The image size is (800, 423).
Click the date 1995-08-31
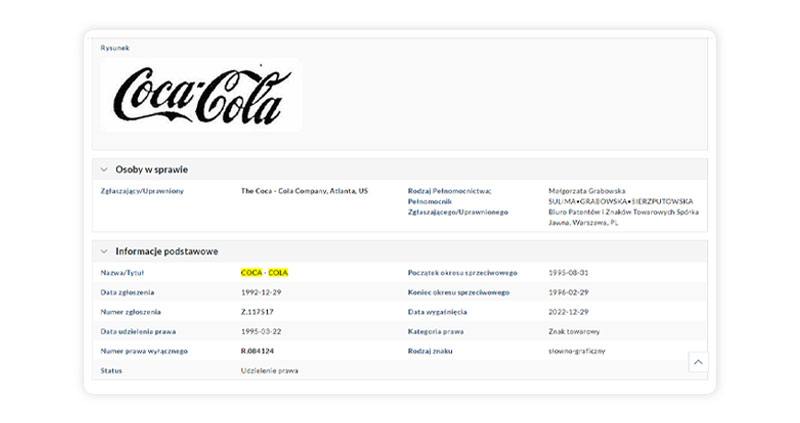click(x=568, y=273)
